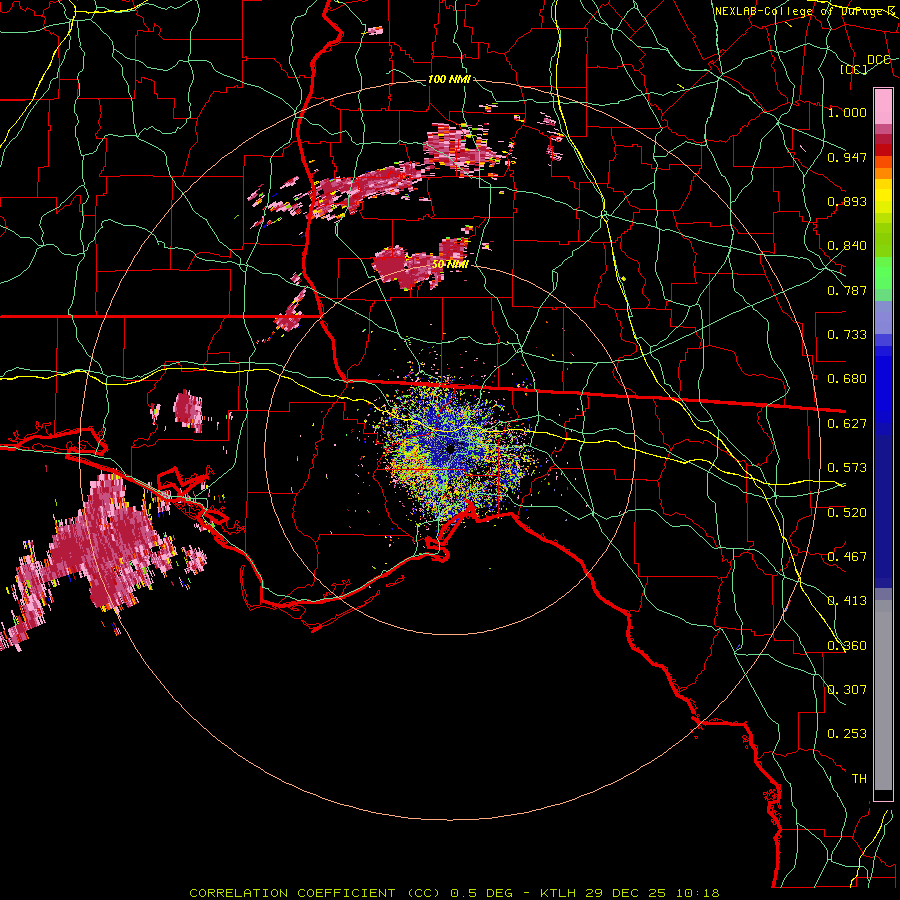This screenshot has width=900, height=900.
Task: Pick the gray segment of color bar
Action: pyautogui.click(x=883, y=695)
